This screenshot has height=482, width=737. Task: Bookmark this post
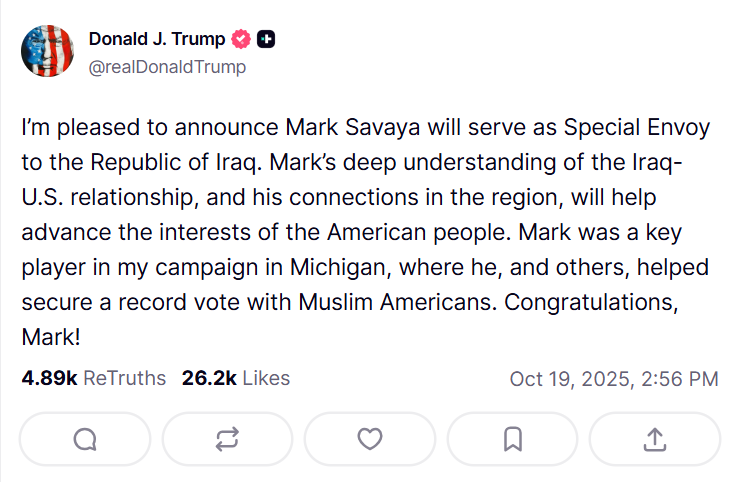coord(512,439)
